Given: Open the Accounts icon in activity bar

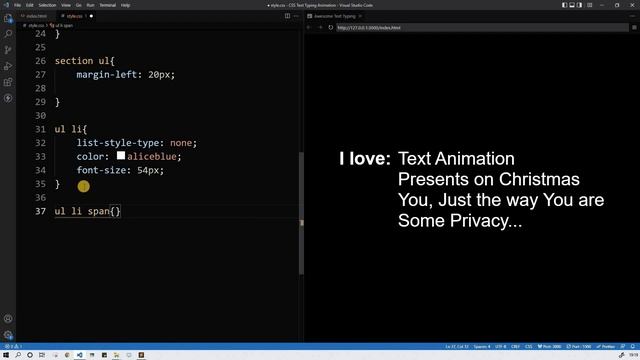Looking at the screenshot, I should (x=8, y=319).
